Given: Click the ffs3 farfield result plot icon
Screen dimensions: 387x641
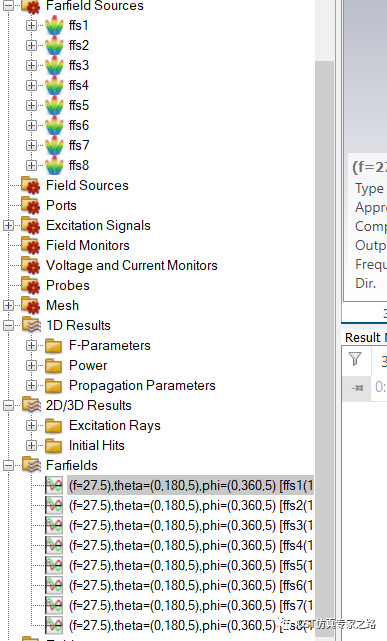Looking at the screenshot, I should 54,526.
